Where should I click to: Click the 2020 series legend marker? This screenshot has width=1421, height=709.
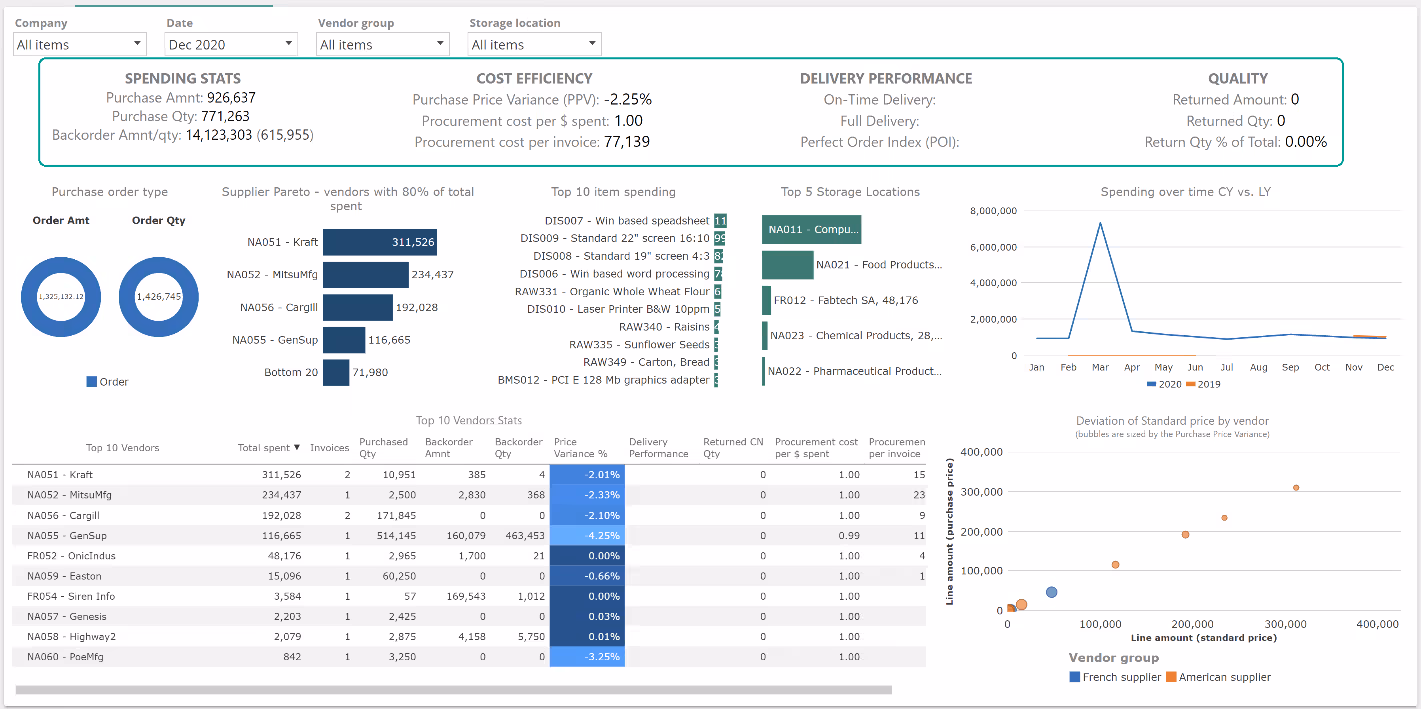(x=1151, y=384)
